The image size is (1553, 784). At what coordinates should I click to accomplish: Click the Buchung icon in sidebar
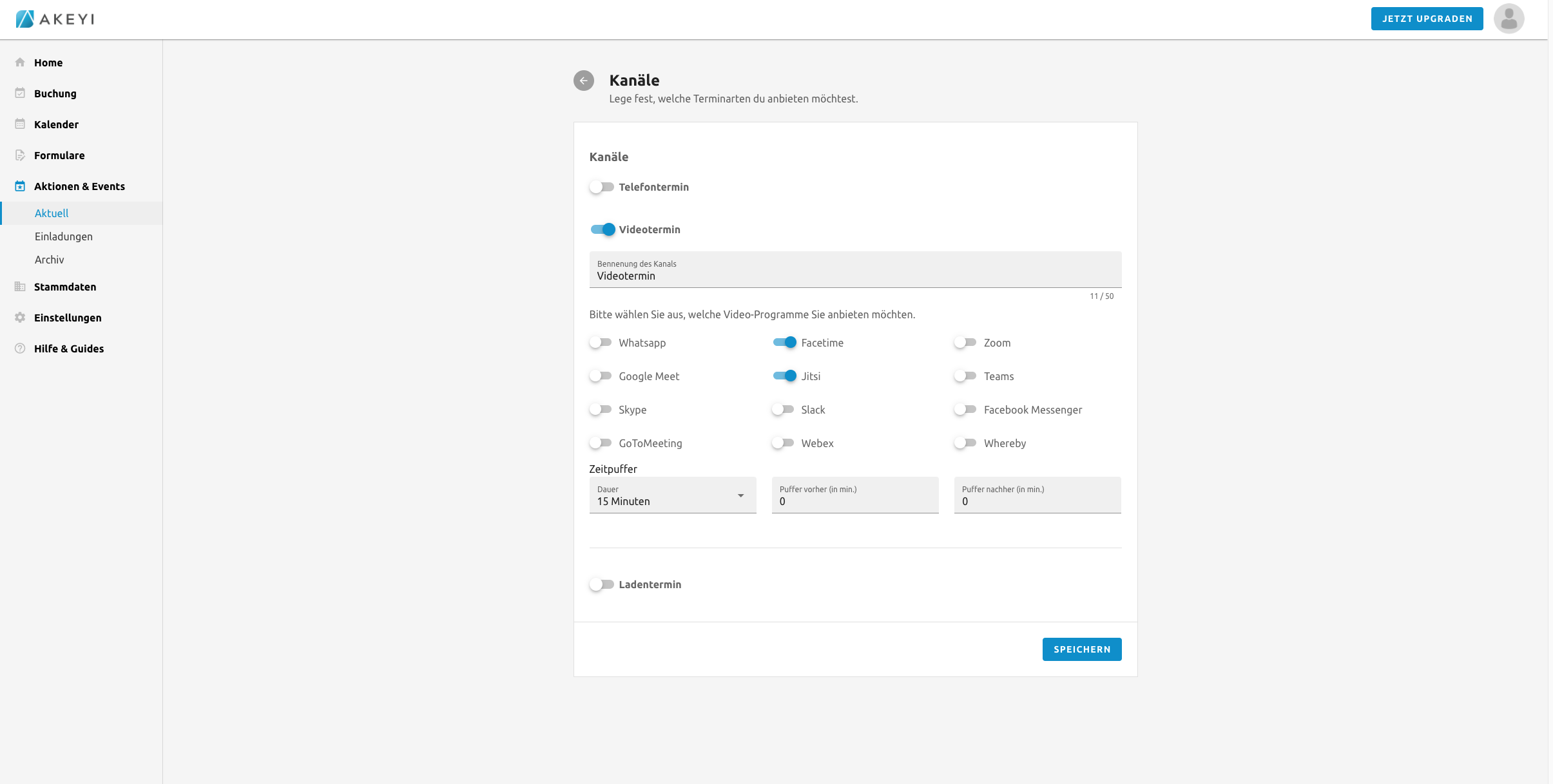pos(20,93)
